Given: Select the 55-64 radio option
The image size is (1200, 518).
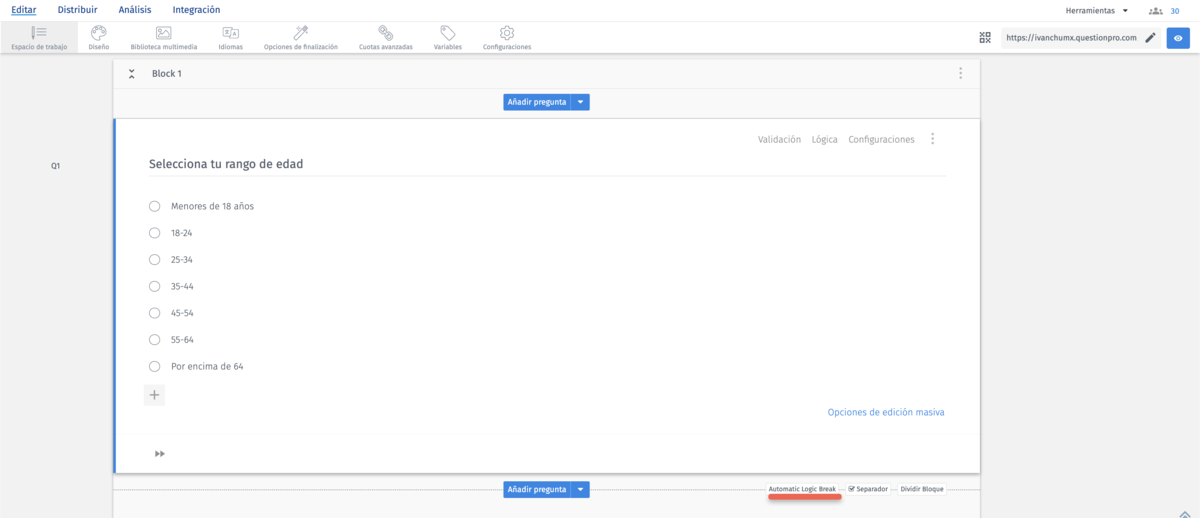Looking at the screenshot, I should pyautogui.click(x=154, y=340).
